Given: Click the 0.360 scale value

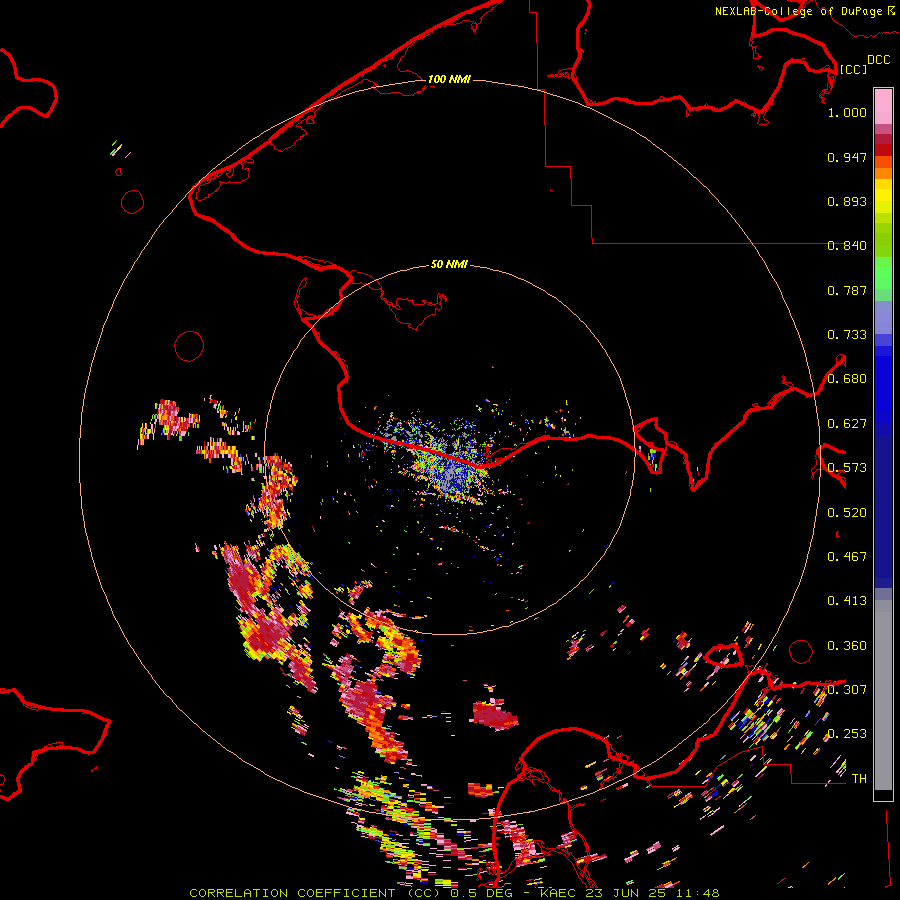Looking at the screenshot, I should click(847, 646).
